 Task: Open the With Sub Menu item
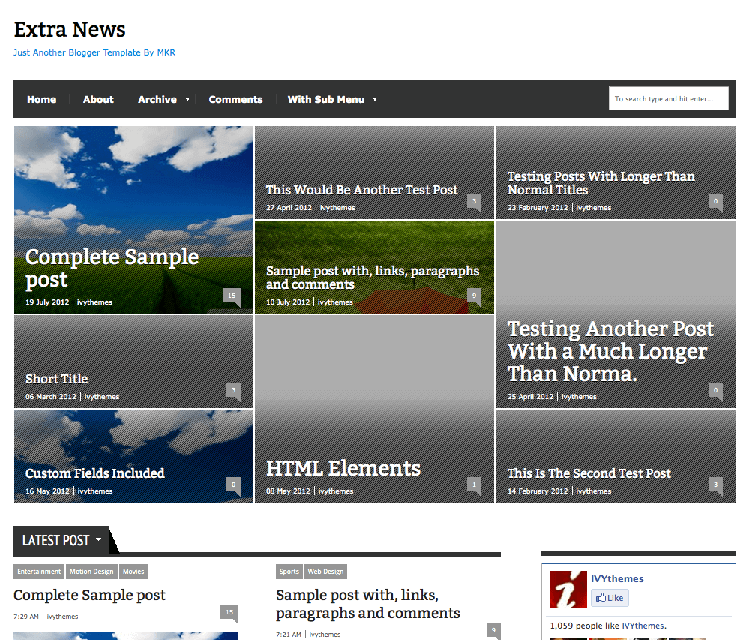pyautogui.click(x=326, y=99)
